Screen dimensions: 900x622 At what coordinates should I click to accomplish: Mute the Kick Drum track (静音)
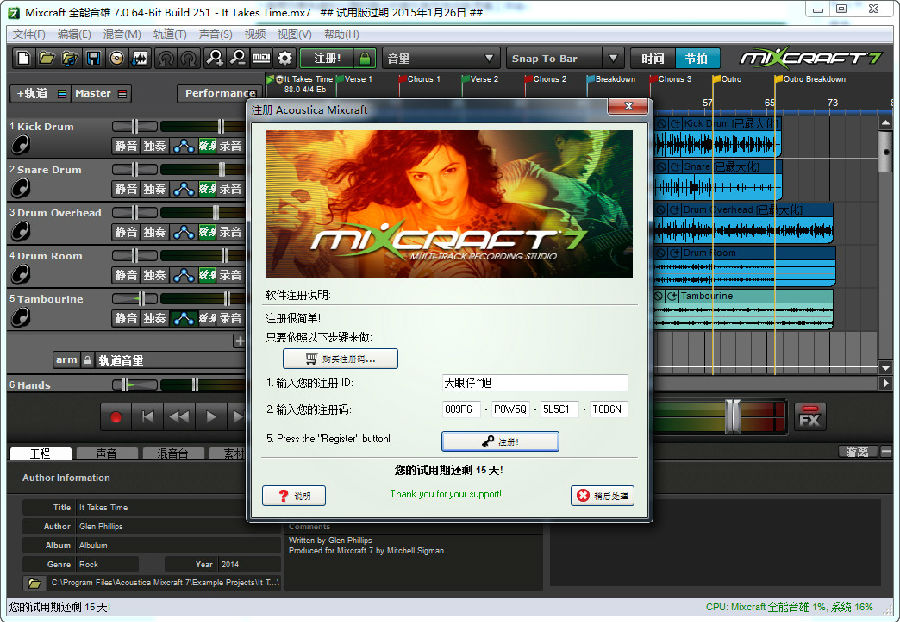pos(126,146)
